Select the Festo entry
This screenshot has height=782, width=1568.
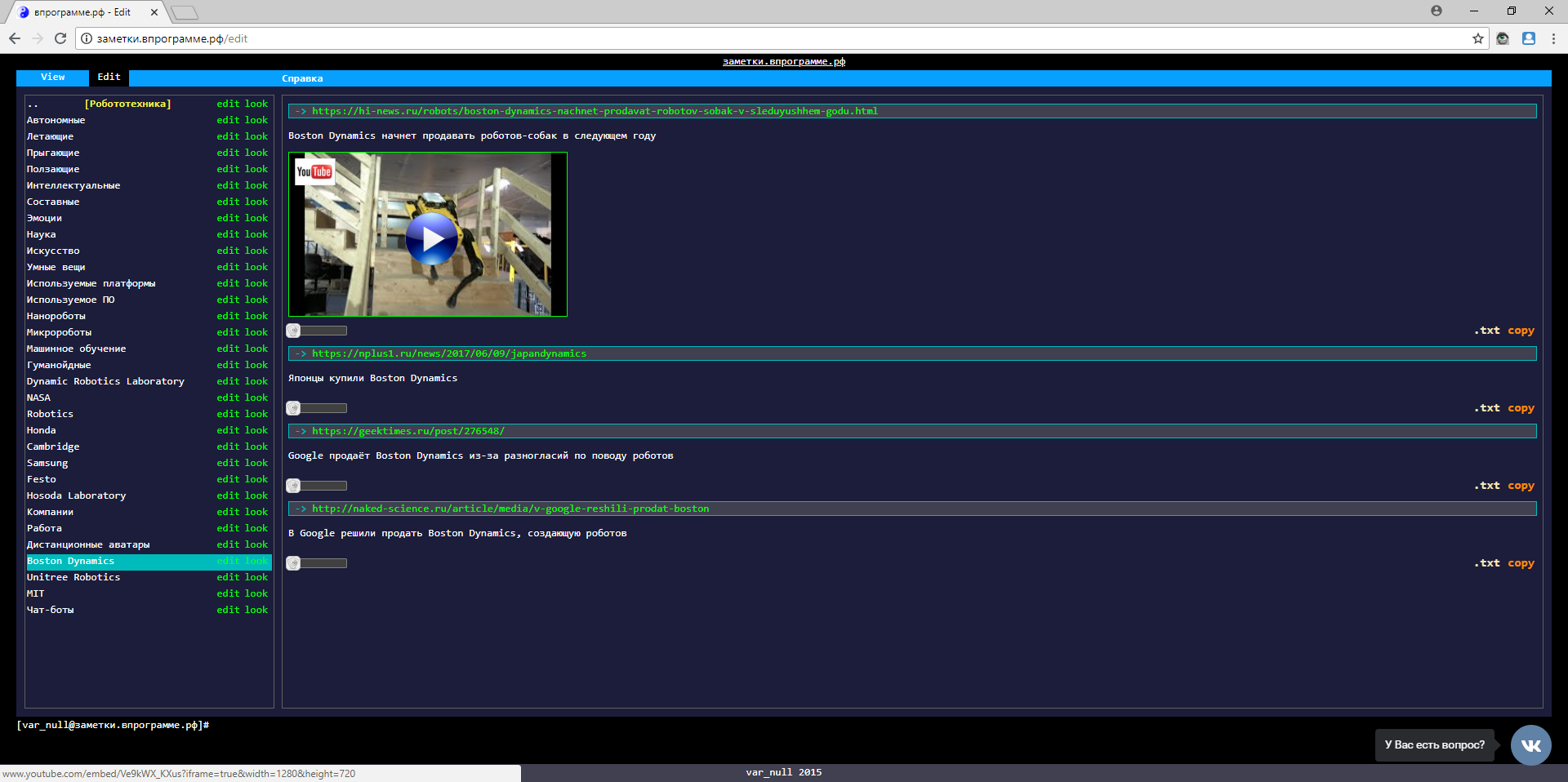tap(42, 479)
